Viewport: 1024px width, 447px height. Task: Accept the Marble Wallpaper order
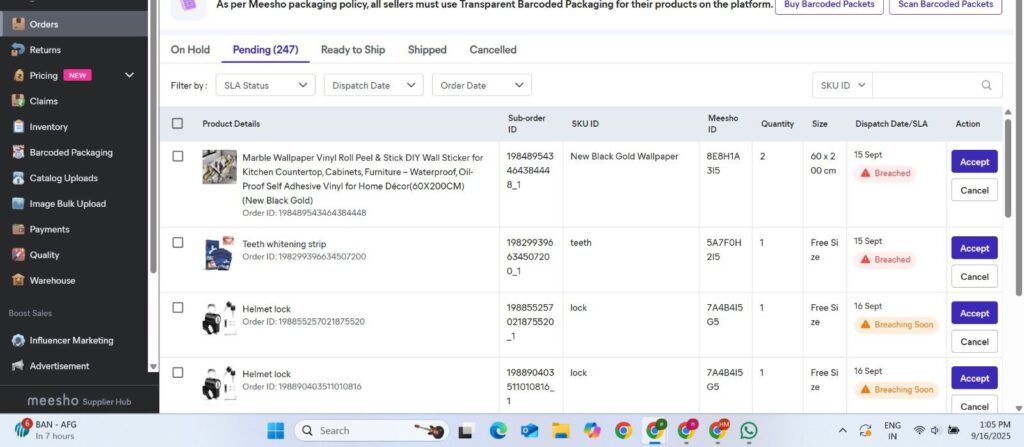click(974, 161)
